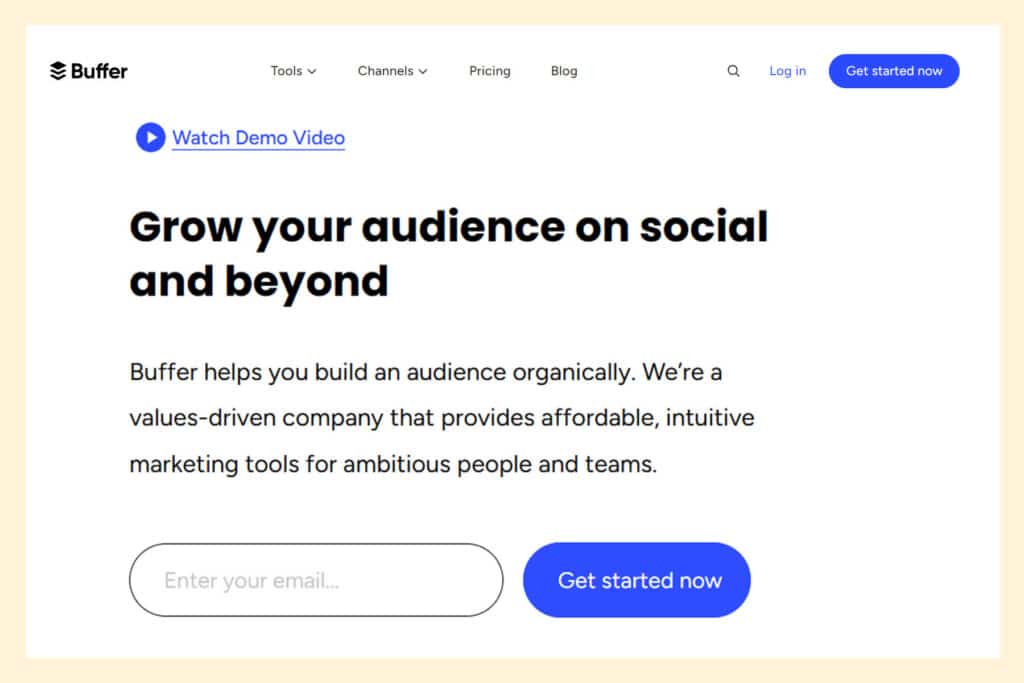Expand the chevron arrow beside Tools
The image size is (1024, 683).
pos(312,71)
